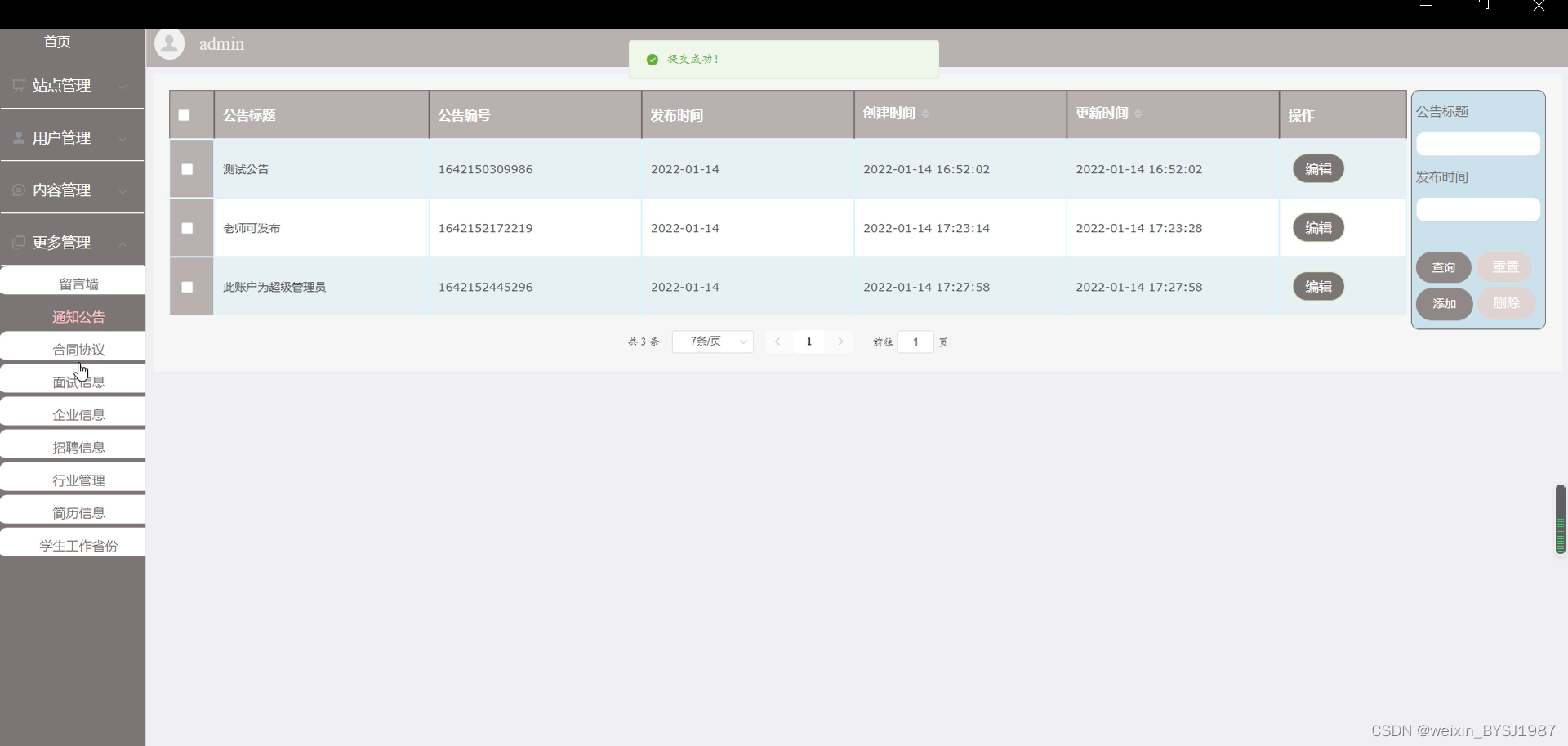Image resolution: width=1568 pixels, height=746 pixels.
Task: Restore the window using title bar button
Action: click(1482, 7)
